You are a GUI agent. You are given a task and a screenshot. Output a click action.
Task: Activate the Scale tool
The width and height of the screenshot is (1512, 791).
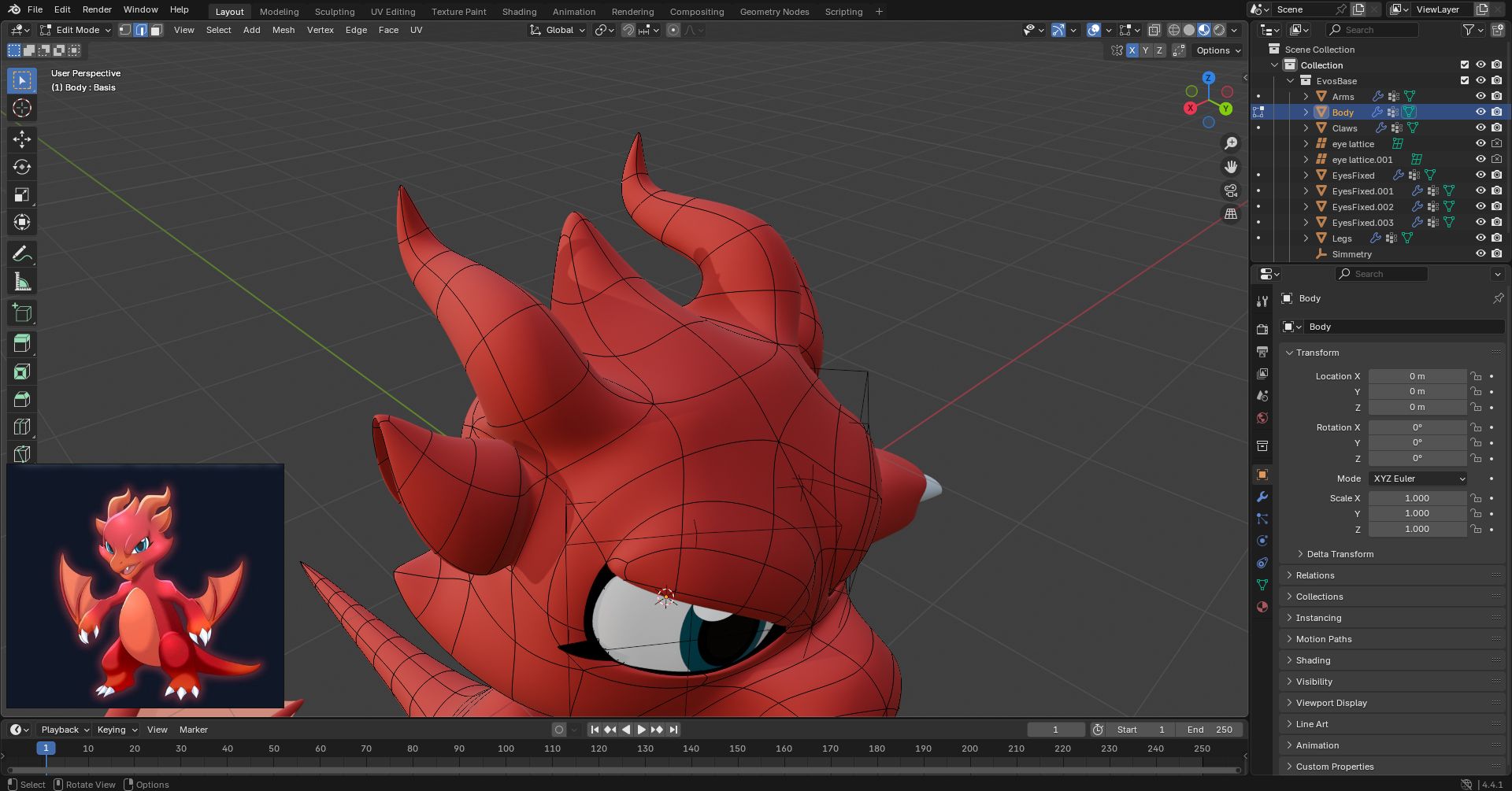22,194
